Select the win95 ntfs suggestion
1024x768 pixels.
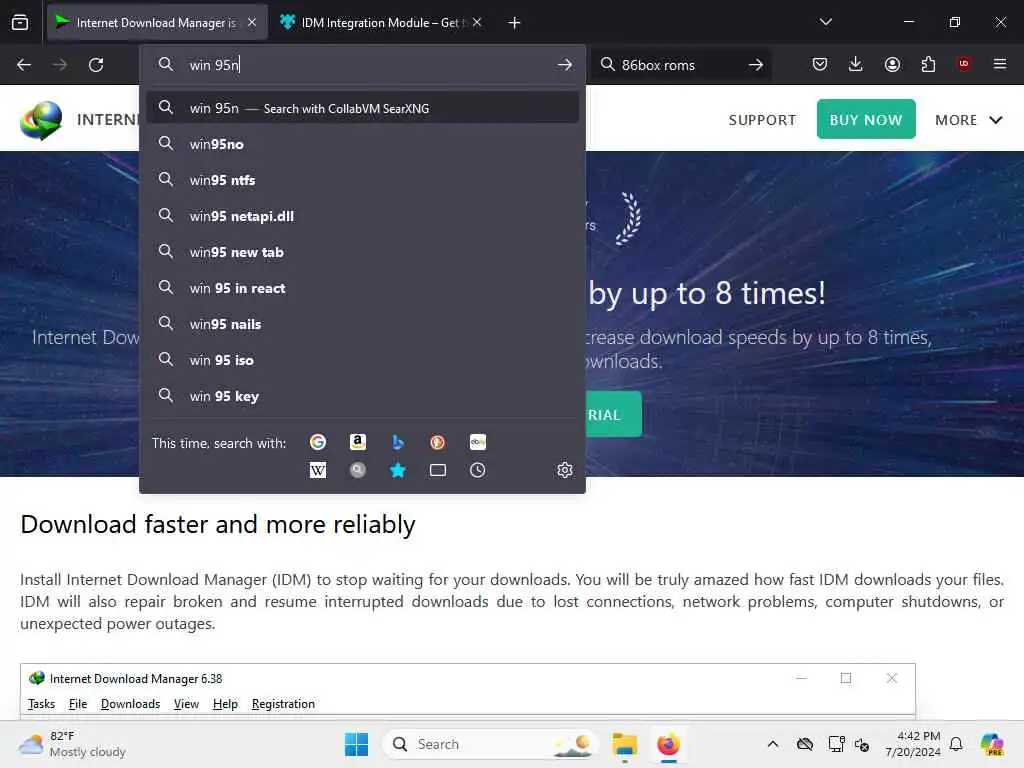tap(362, 180)
